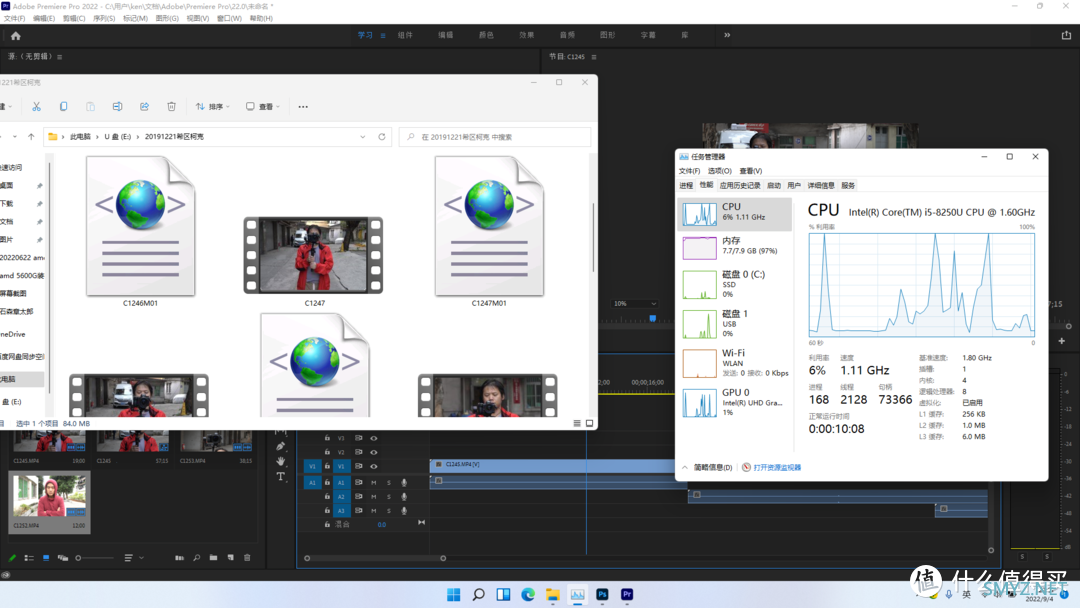
Task: Toggle V2 track output eye icon
Action: click(x=374, y=452)
